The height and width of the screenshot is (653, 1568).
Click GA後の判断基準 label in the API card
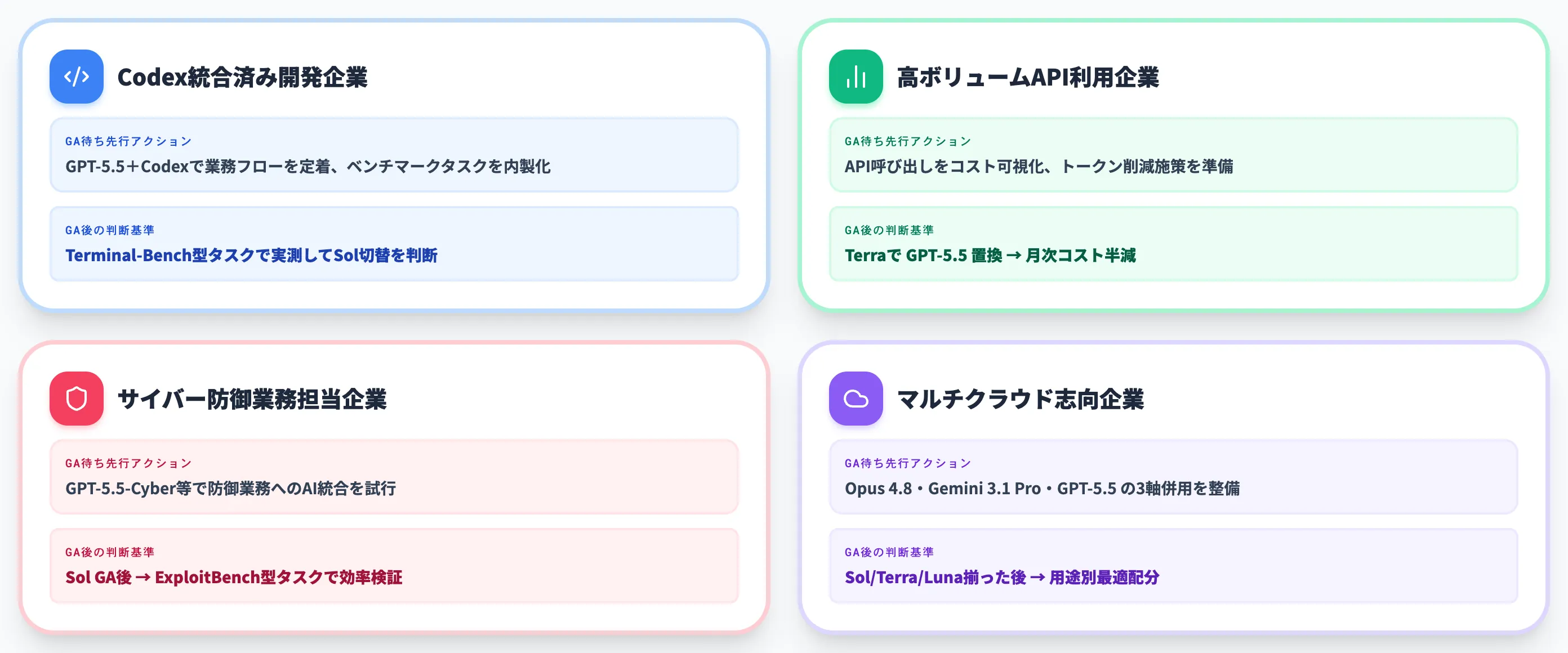pos(889,230)
